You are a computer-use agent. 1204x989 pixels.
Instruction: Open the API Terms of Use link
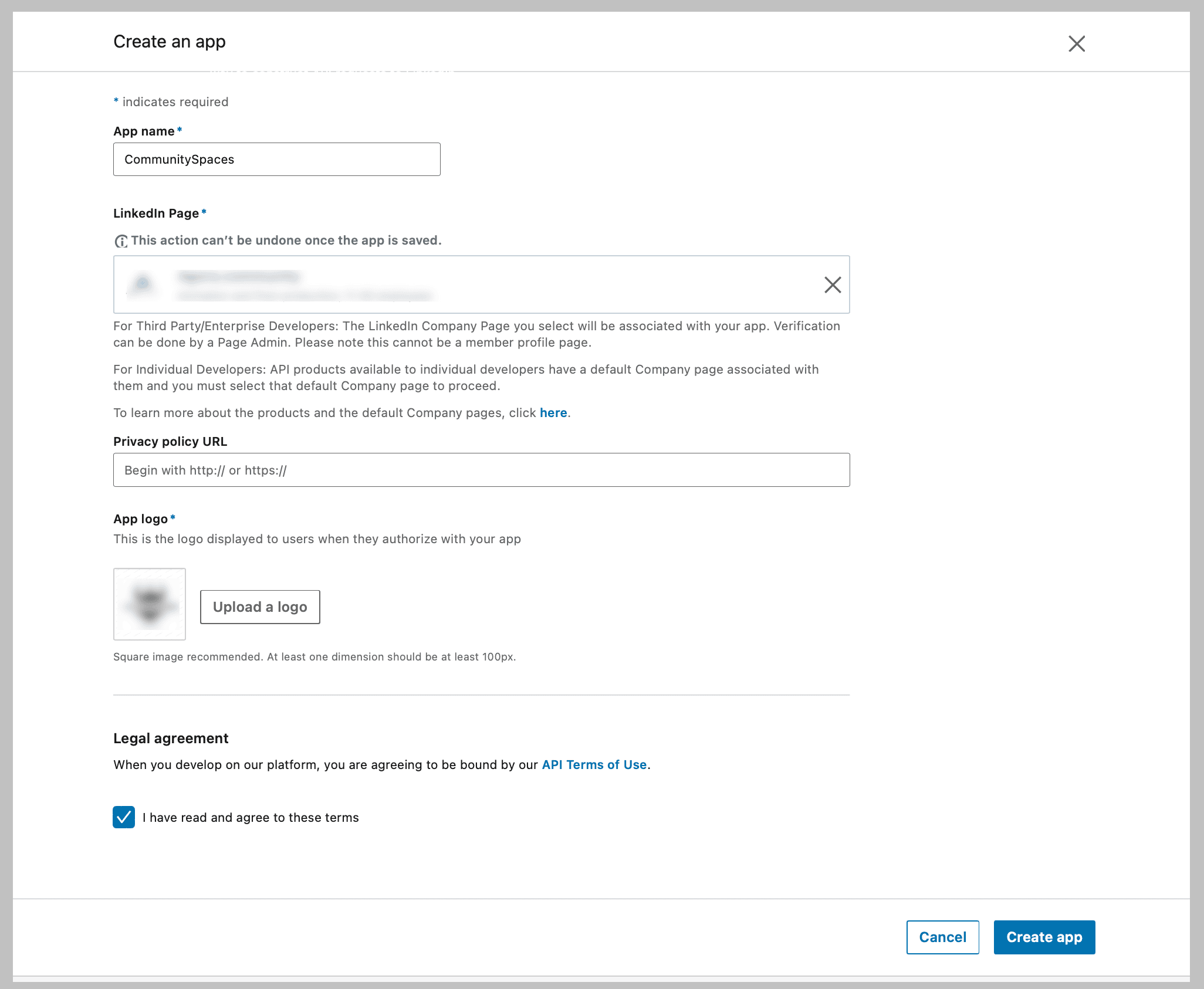[594, 765]
